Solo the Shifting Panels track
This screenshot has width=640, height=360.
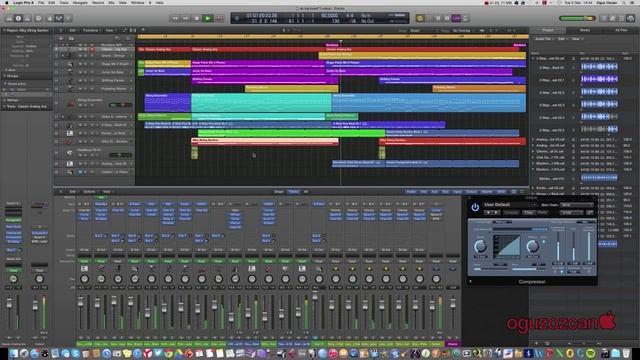(x=86, y=80)
